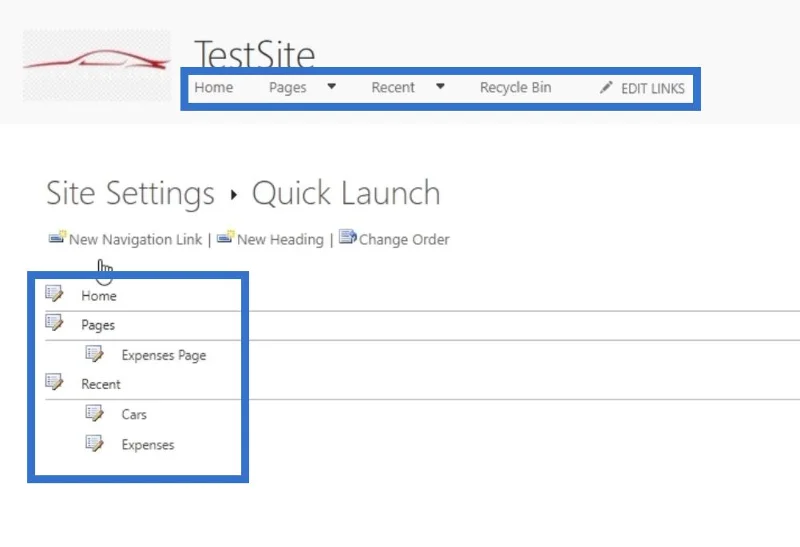Click the New Heading icon
Screen dimensions: 800x547
[x=226, y=237]
